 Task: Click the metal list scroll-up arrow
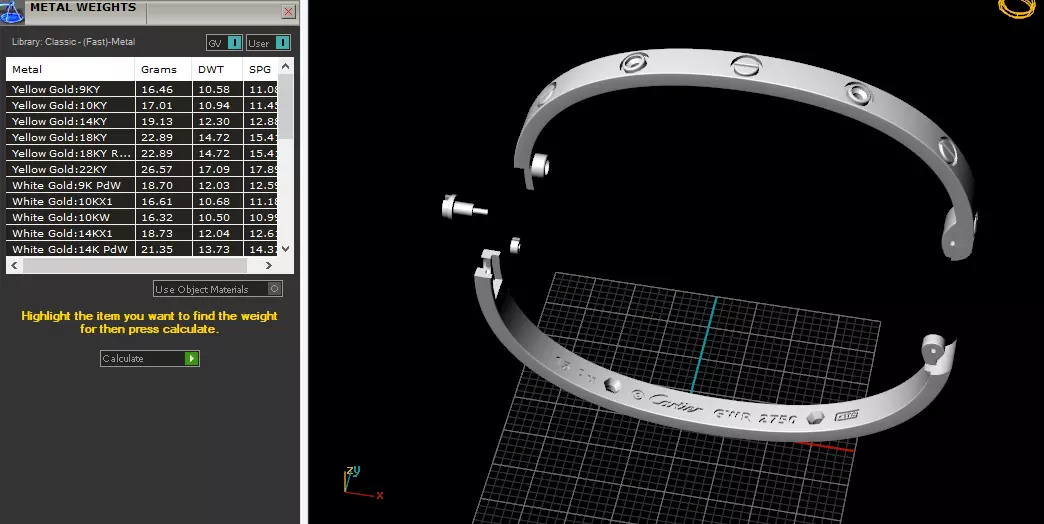pos(286,66)
